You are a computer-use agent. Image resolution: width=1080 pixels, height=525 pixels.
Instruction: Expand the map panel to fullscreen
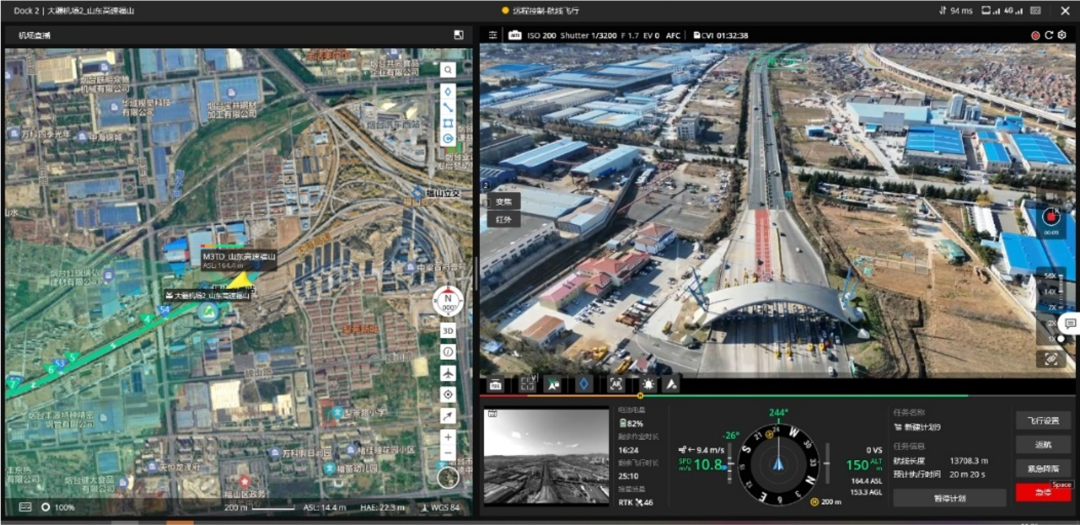[458, 35]
